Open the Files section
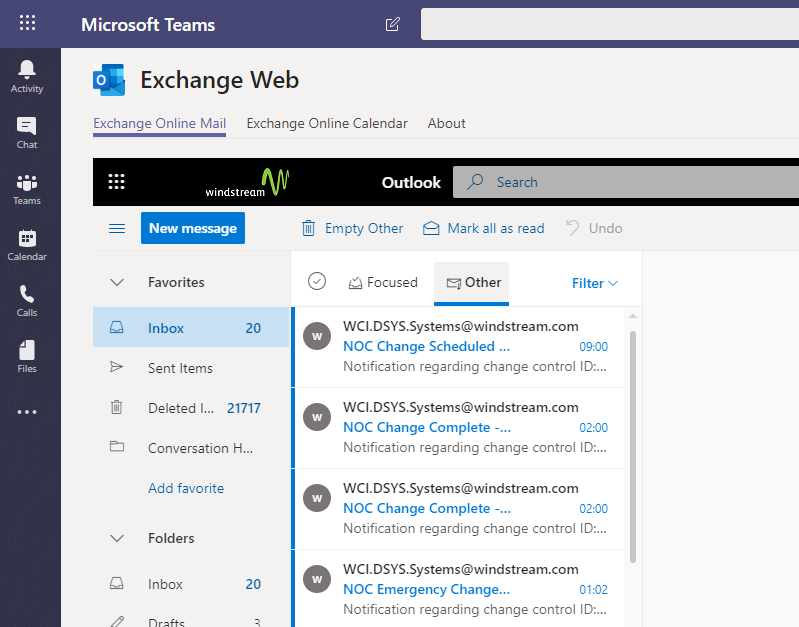The height and width of the screenshot is (627, 799). (27, 357)
